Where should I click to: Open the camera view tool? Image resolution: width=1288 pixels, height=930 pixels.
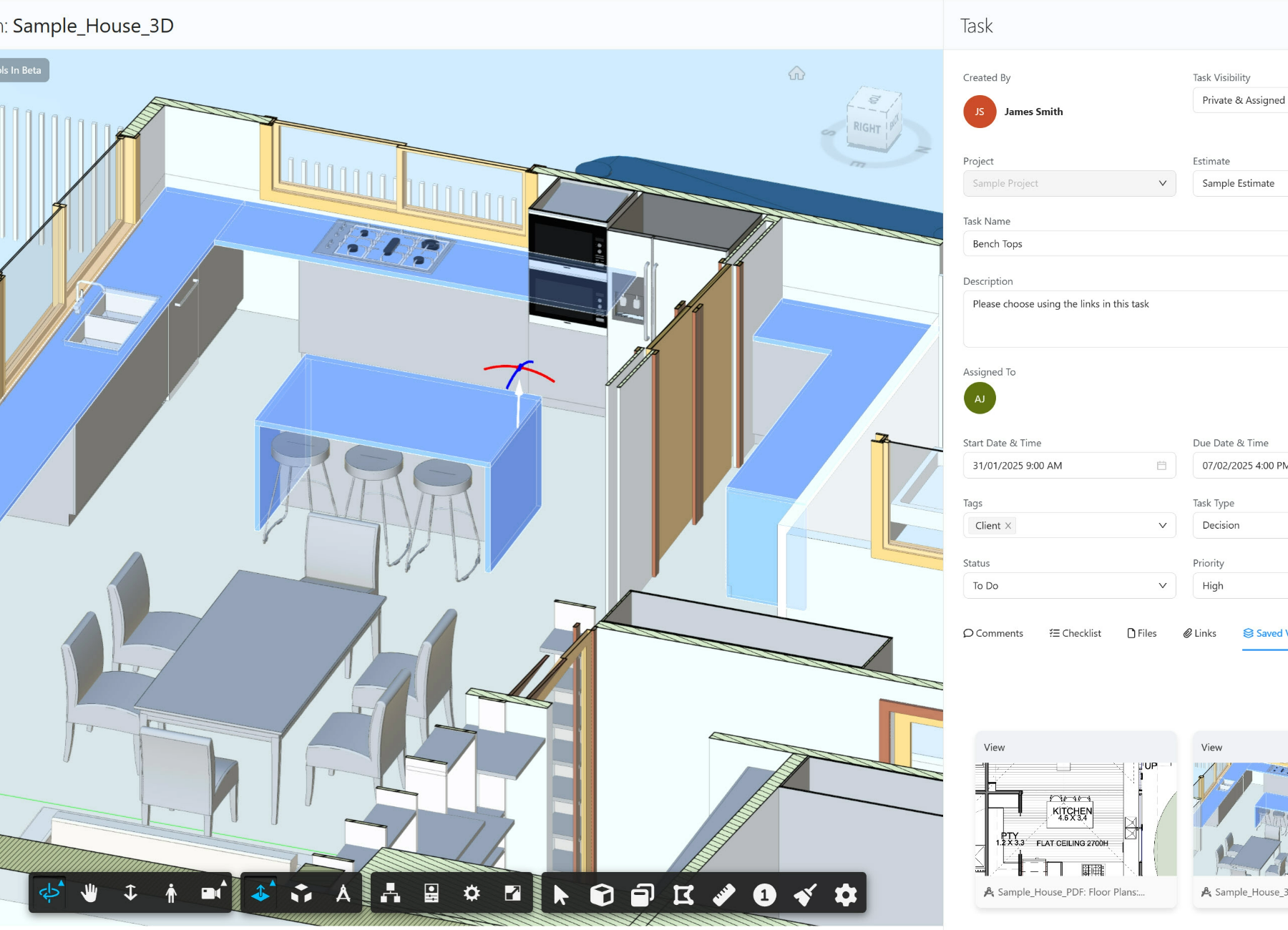[212, 893]
